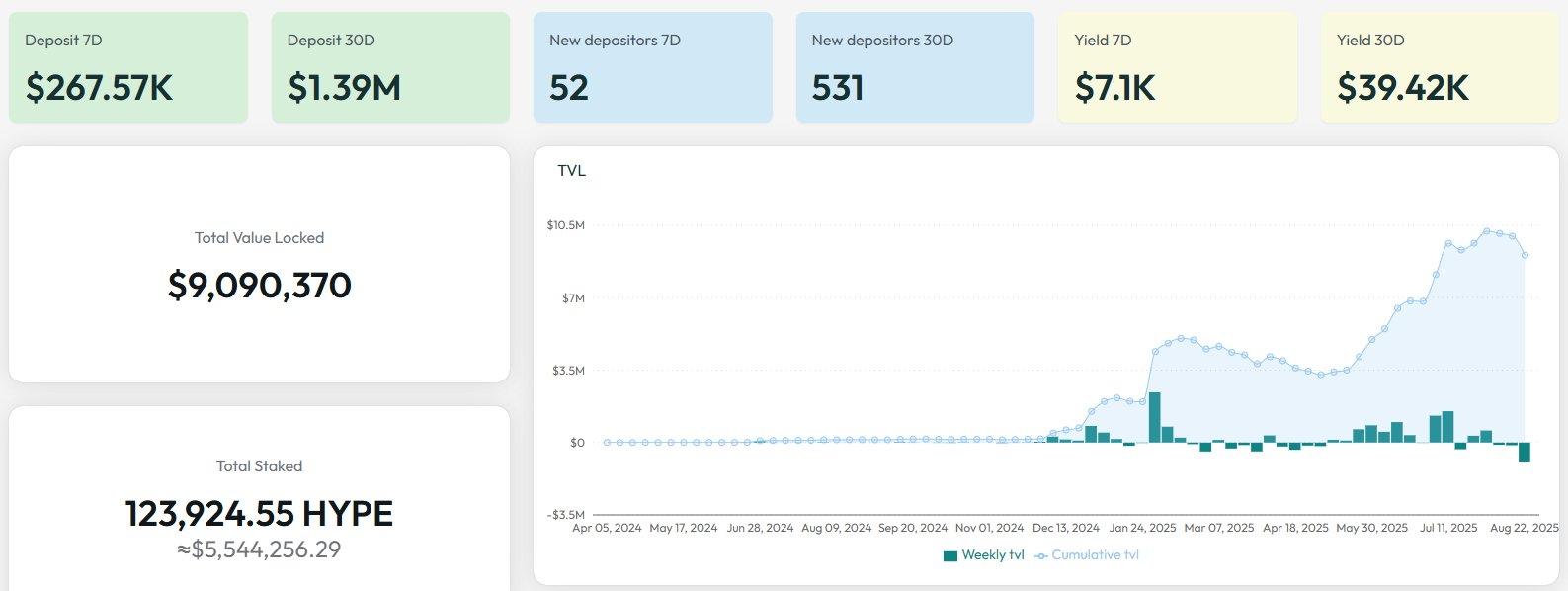
Task: Click the ≈$5,544,256.29 dollar equivalent
Action: click(x=259, y=549)
